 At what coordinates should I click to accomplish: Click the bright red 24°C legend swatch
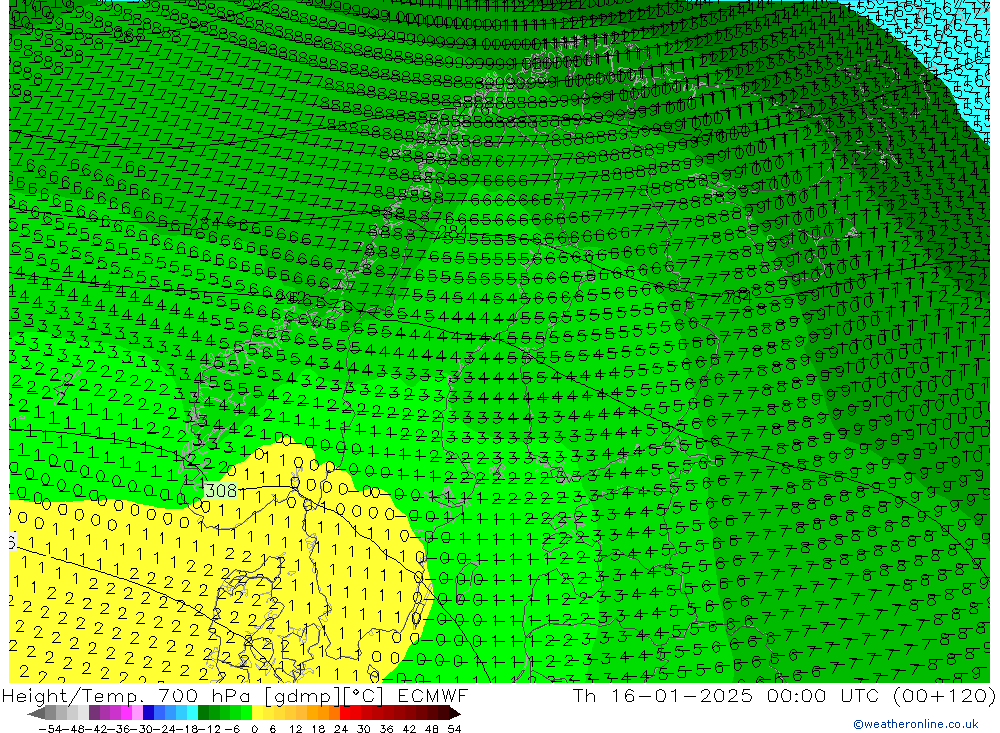point(345,714)
